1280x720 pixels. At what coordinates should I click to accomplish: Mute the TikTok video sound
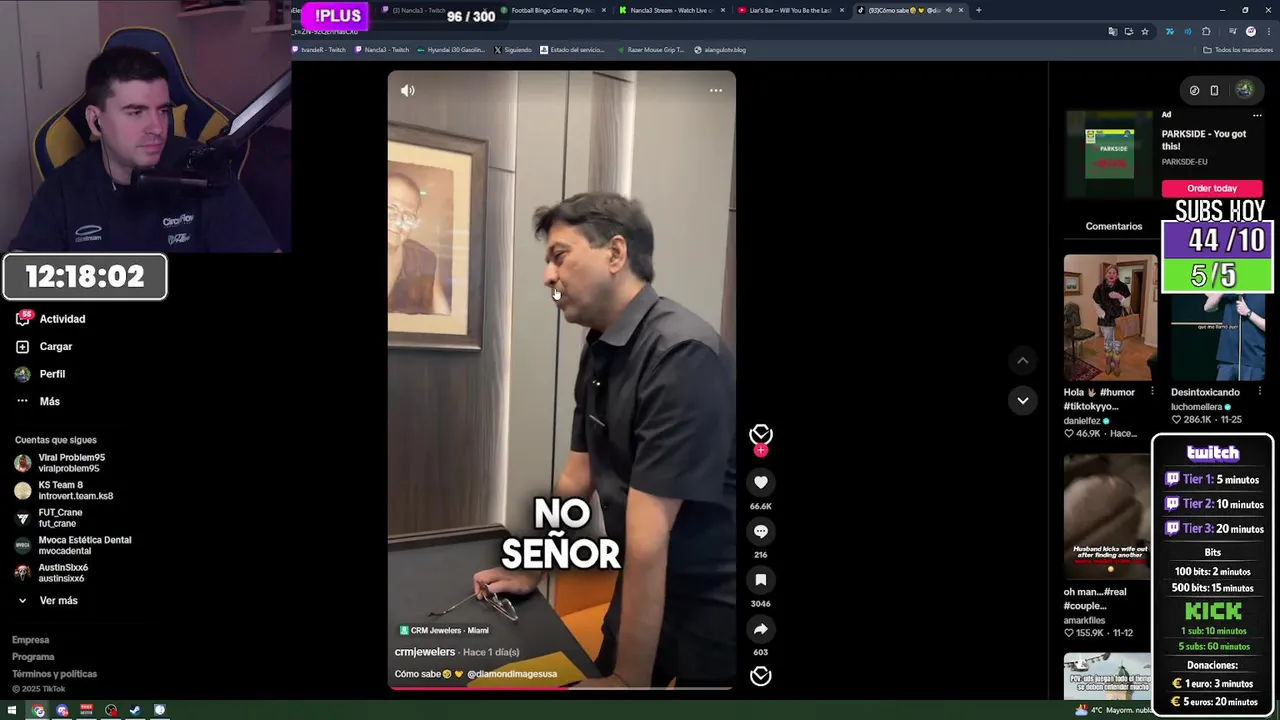[x=407, y=90]
